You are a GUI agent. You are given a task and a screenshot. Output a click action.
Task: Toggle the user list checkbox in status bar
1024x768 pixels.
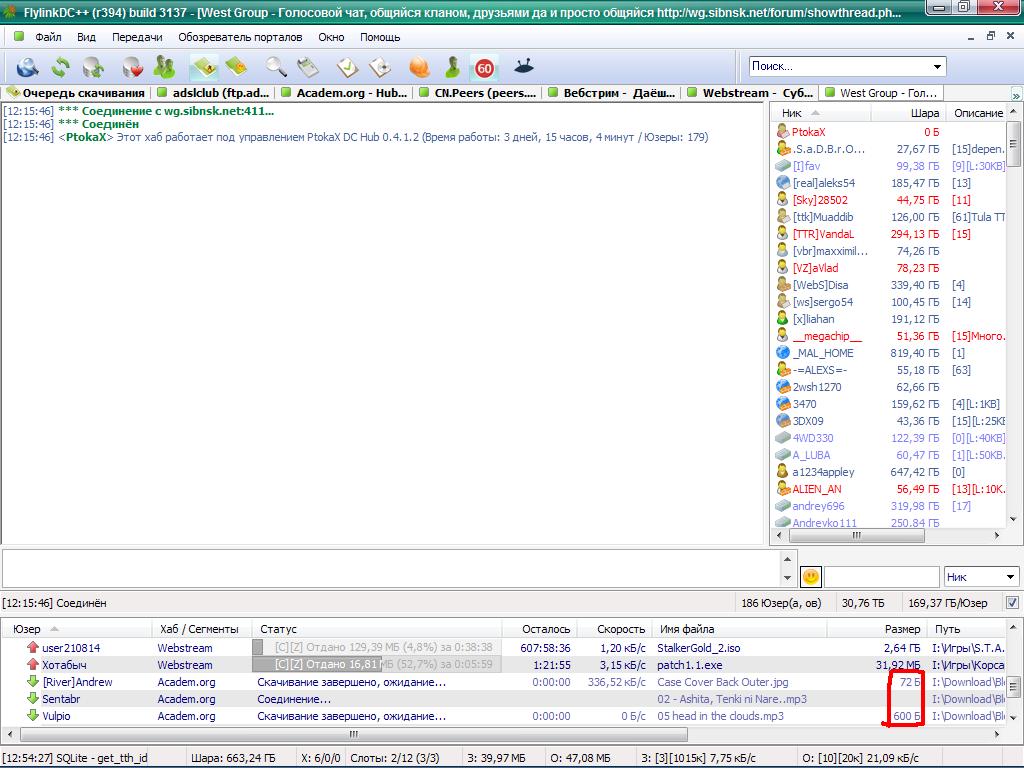(x=1012, y=603)
